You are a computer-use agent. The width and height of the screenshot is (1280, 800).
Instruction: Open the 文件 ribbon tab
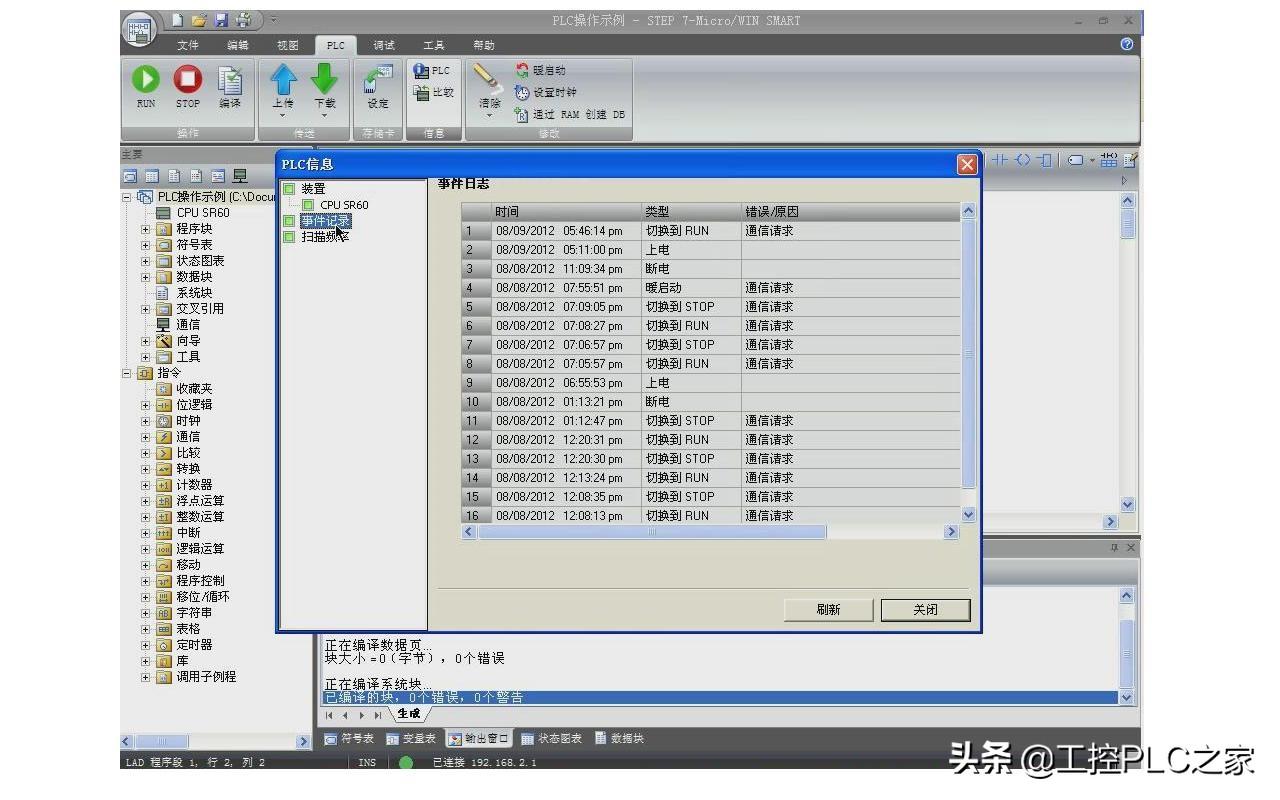pyautogui.click(x=188, y=45)
